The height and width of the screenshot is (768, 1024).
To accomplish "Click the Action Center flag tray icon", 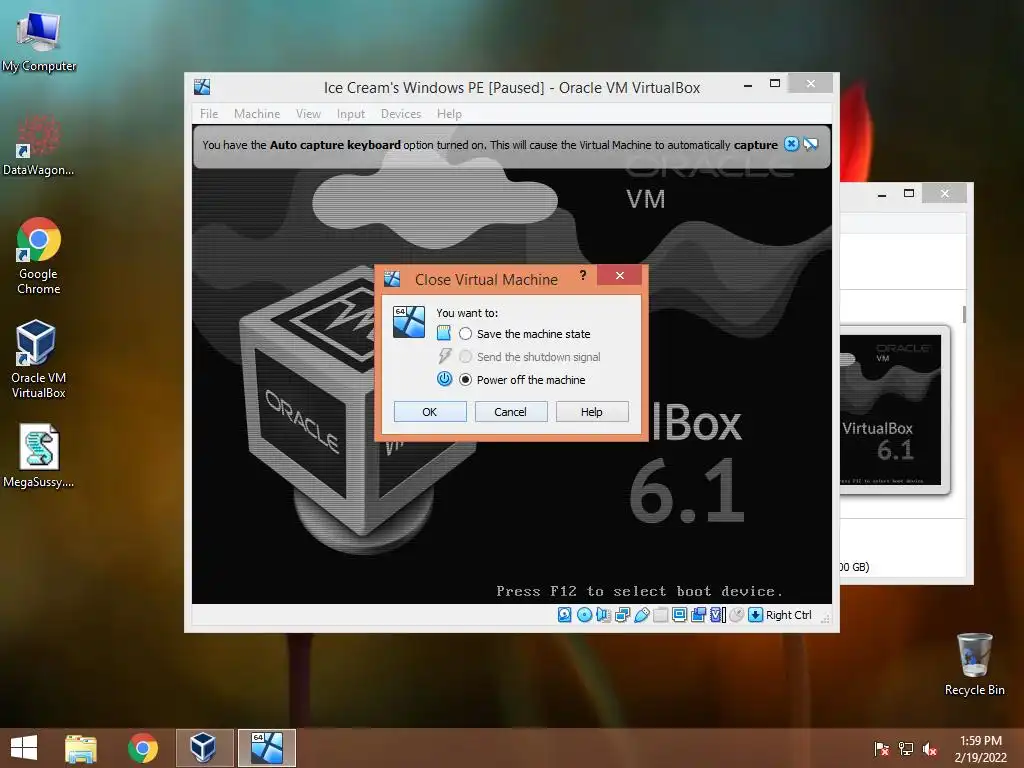I will point(881,749).
